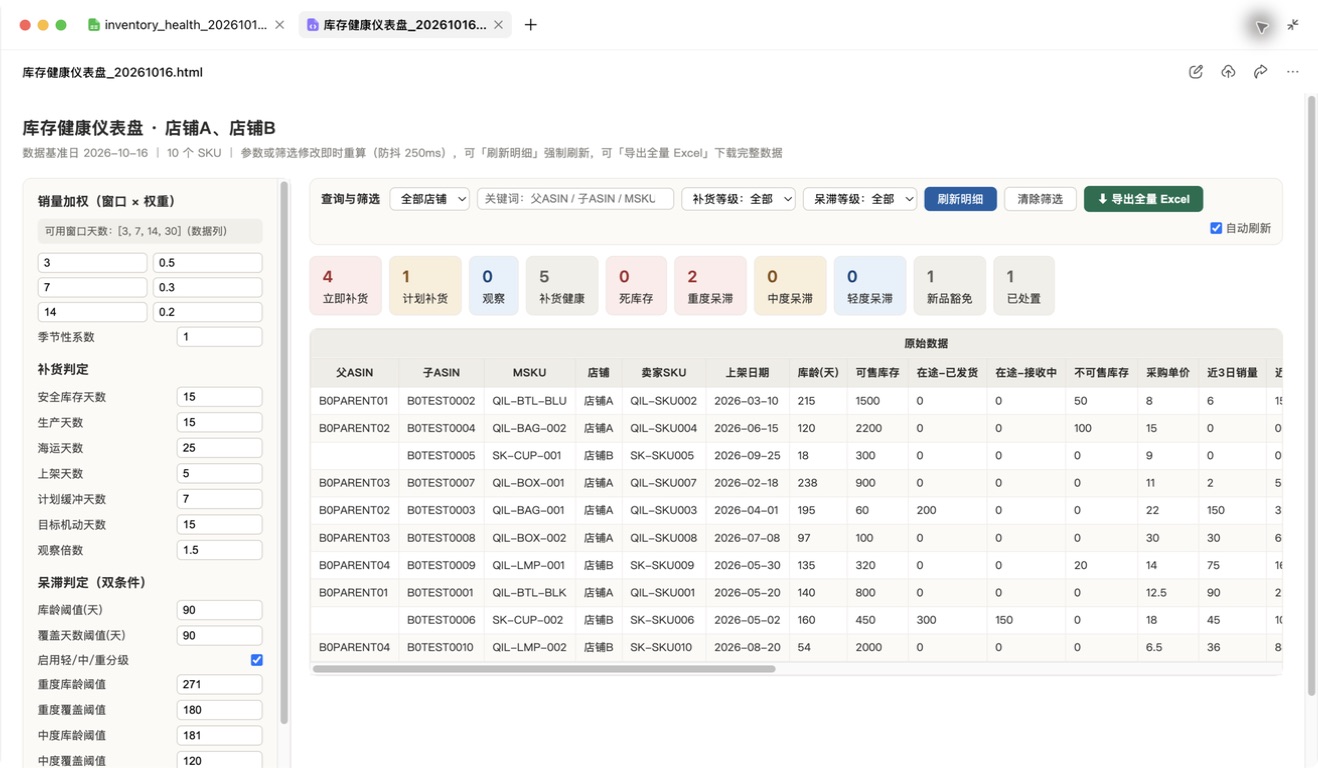
Task: Click the 重度呆滞 summary card
Action: point(710,286)
